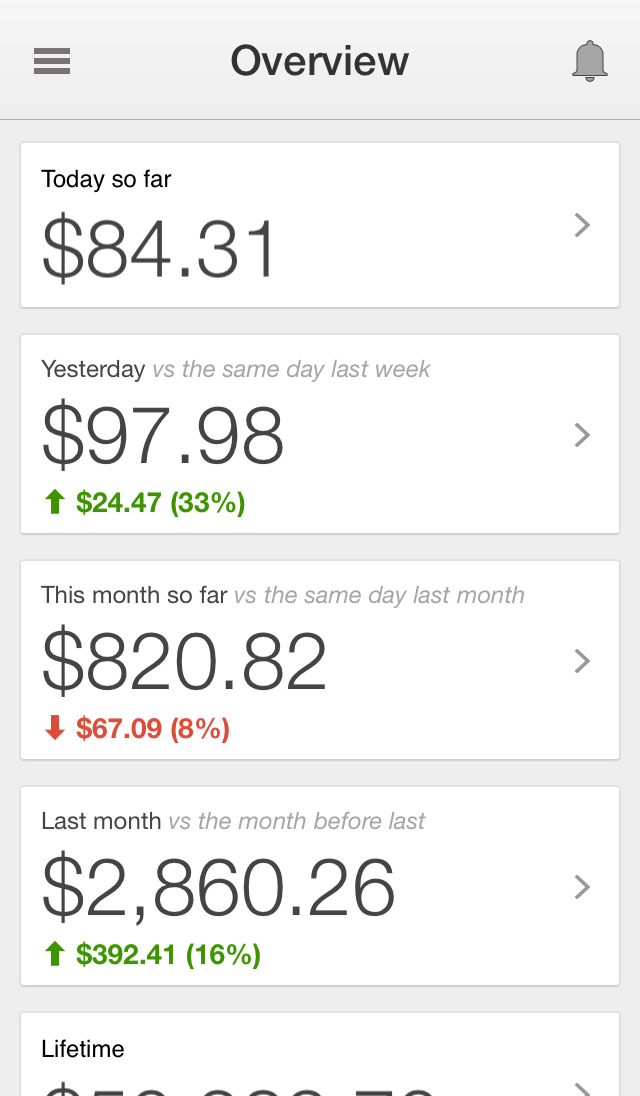Tap the notifications bell icon
The image size is (640, 1096).
click(x=590, y=62)
